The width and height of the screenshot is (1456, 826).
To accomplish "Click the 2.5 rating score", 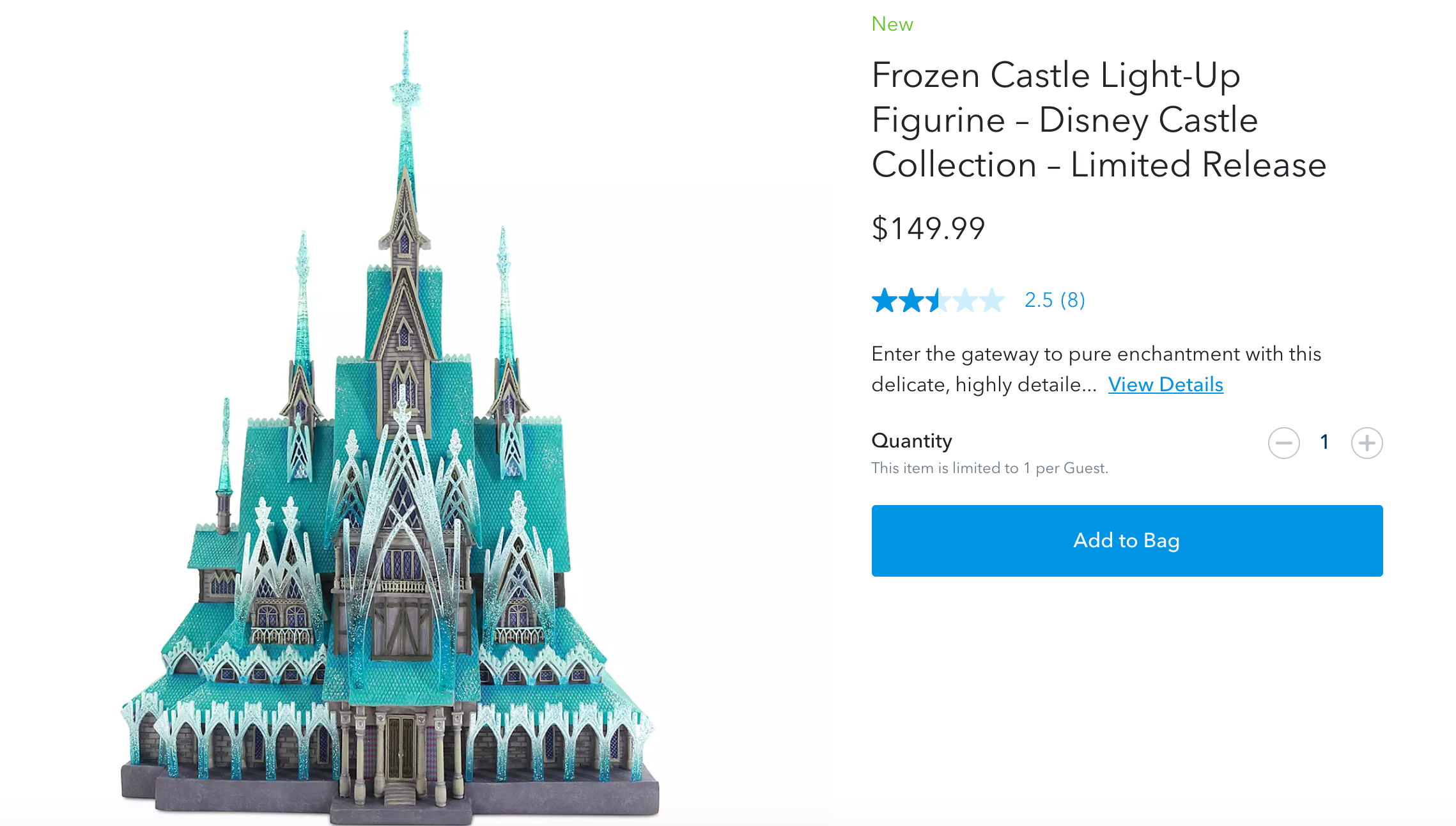I will (1039, 300).
